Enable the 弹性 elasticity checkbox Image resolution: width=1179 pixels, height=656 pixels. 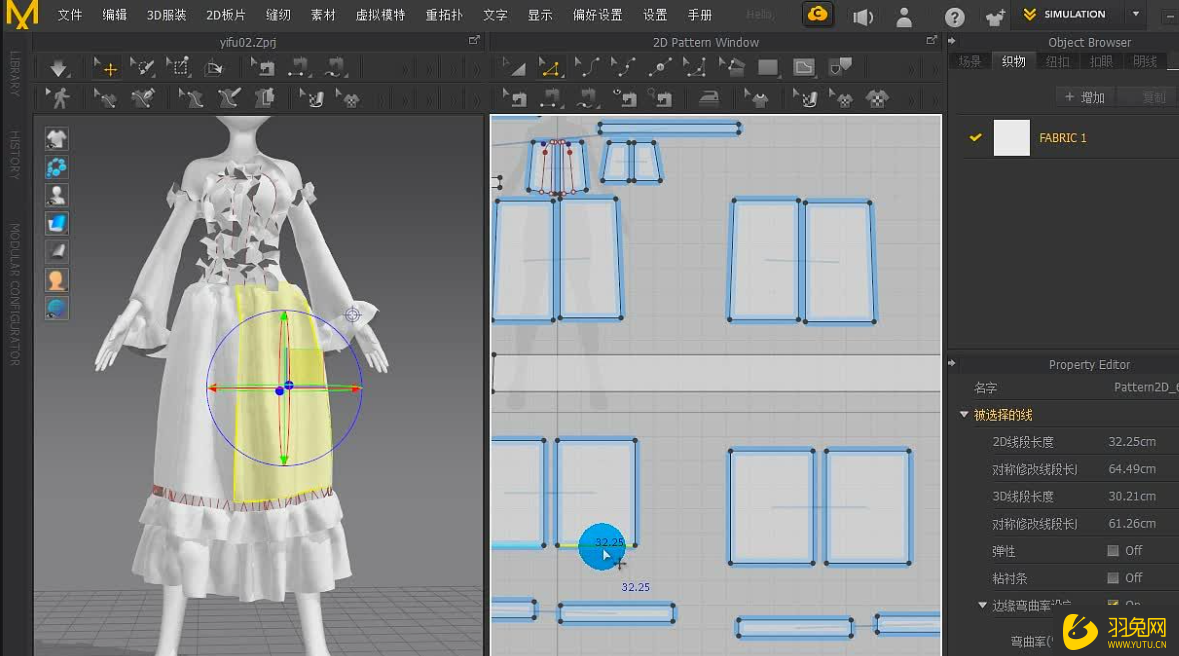click(x=1113, y=550)
